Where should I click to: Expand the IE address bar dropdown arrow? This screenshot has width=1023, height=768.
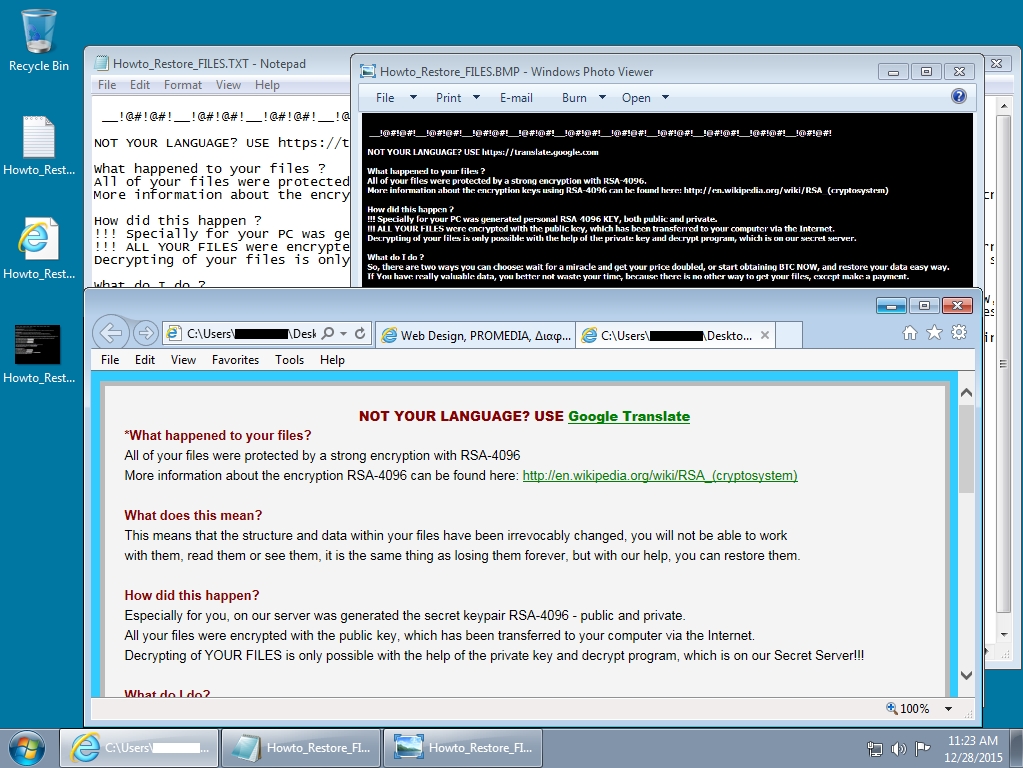343,333
